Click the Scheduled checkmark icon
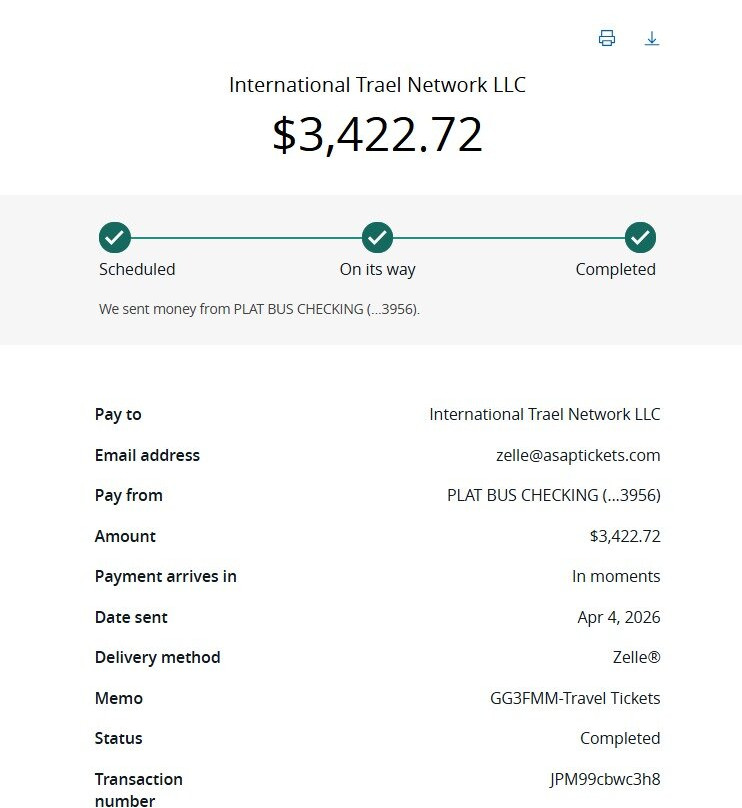Image resolution: width=742 pixels, height=808 pixels. pos(115,238)
